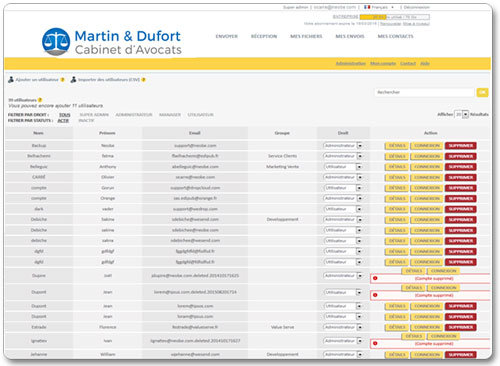
Task: Filter users by ADMINISTRATEUR right
Action: coord(134,115)
